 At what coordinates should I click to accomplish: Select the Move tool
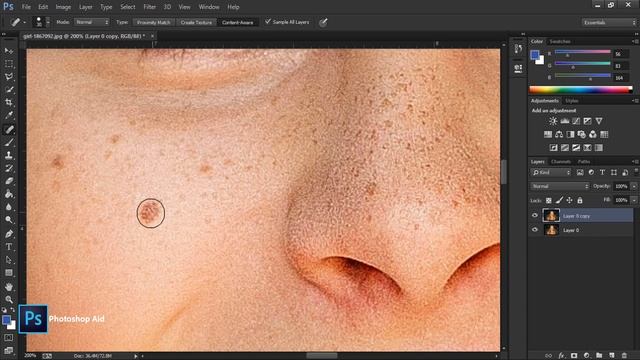(9, 51)
